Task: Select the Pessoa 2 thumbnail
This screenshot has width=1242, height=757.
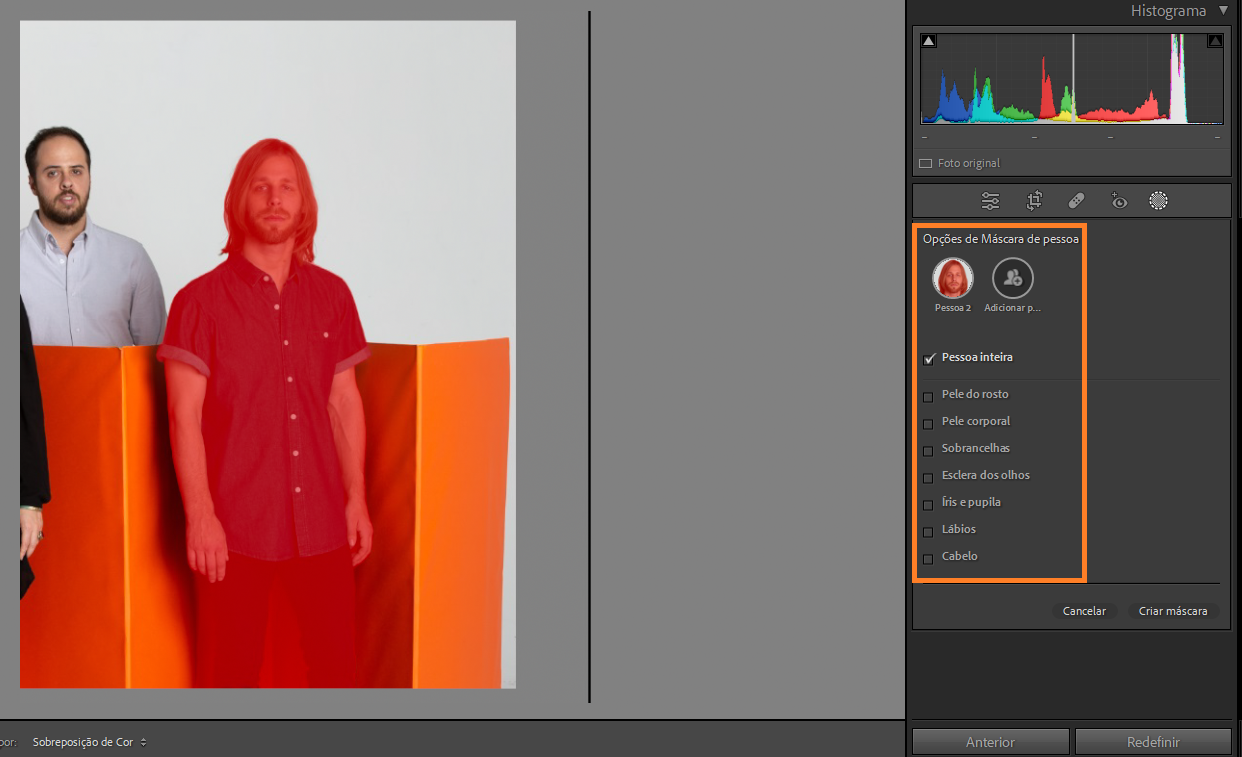Action: 953,278
